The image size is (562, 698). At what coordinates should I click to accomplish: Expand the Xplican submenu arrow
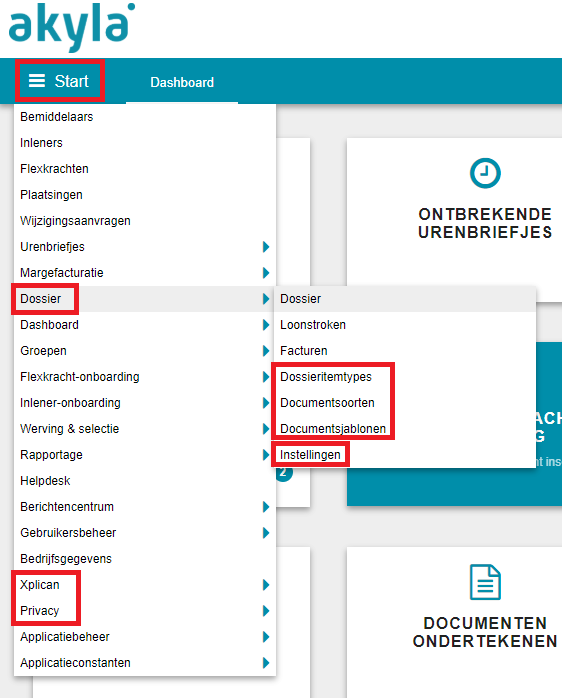coord(266,584)
